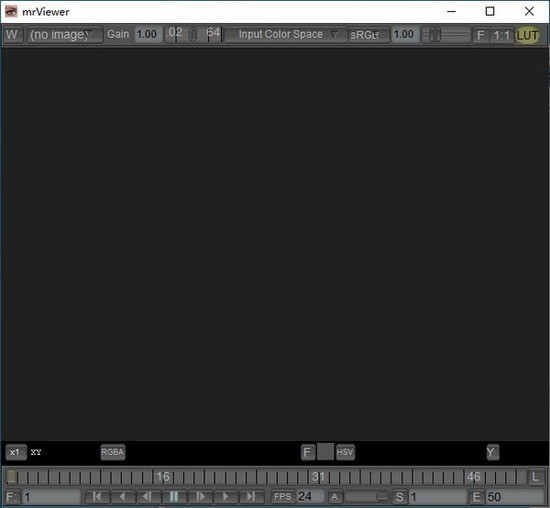Click the gamma slider in toolbar

pos(446,35)
